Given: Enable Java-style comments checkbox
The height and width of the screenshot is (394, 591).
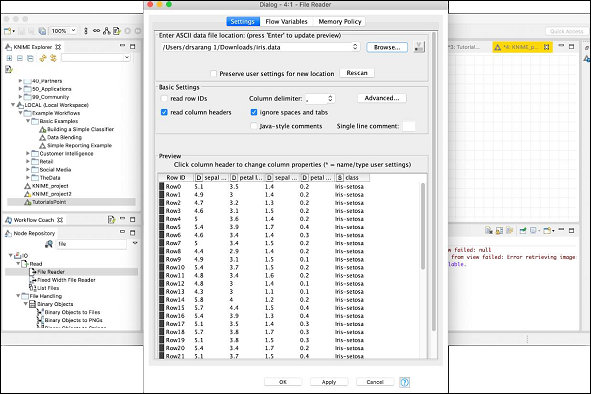Looking at the screenshot, I should [x=254, y=126].
